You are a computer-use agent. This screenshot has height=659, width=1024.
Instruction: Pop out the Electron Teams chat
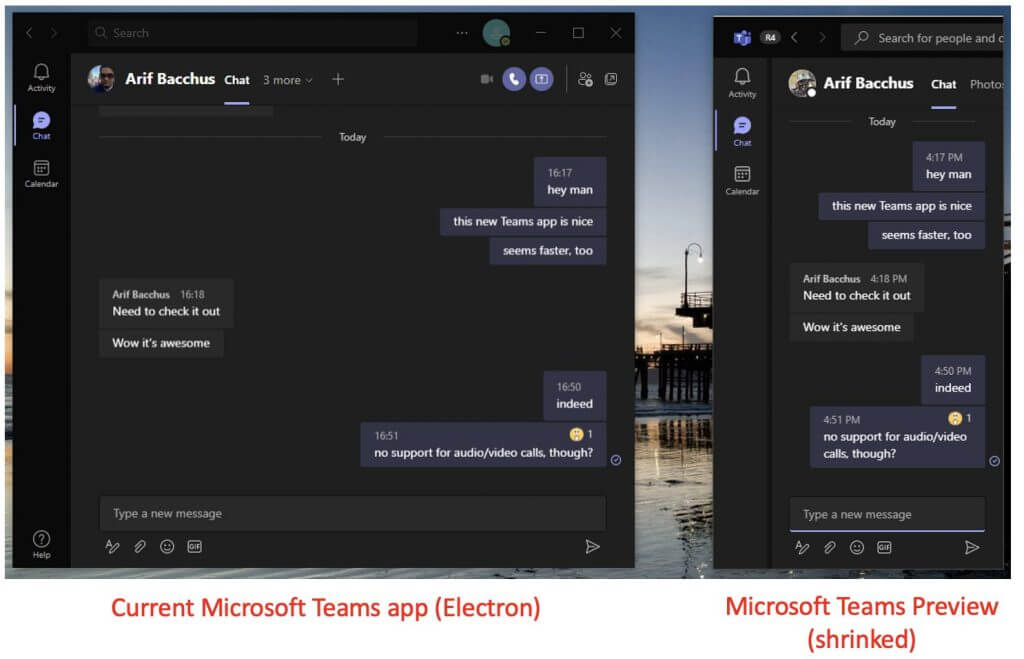(611, 79)
